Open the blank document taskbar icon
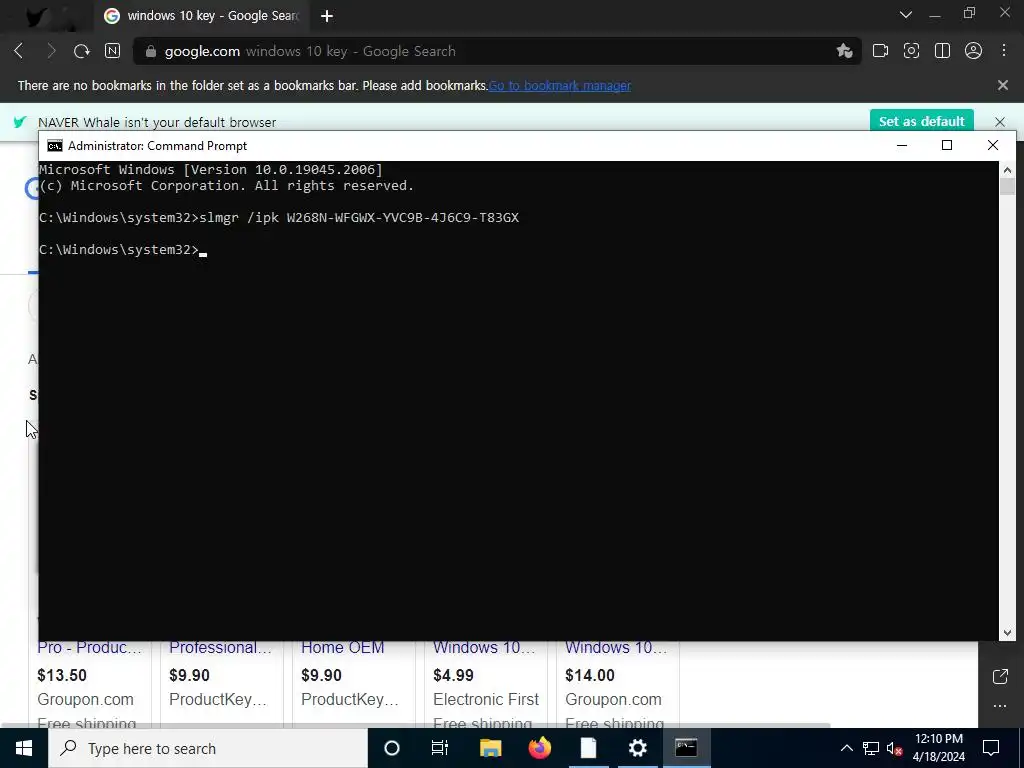 pyautogui.click(x=588, y=748)
